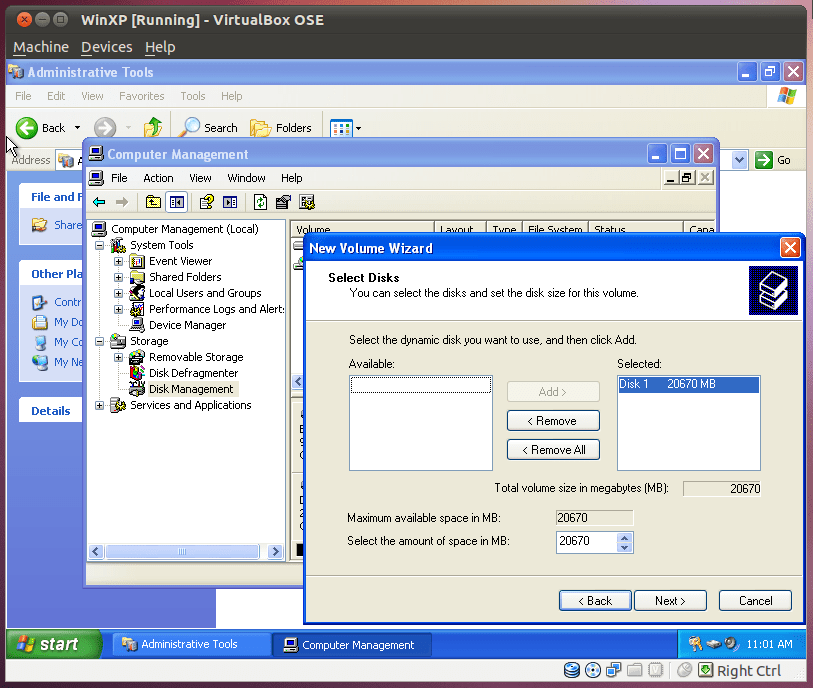Viewport: 813px width, 688px height.
Task: Select Disk 1 in the Selected list
Action: pyautogui.click(x=688, y=383)
